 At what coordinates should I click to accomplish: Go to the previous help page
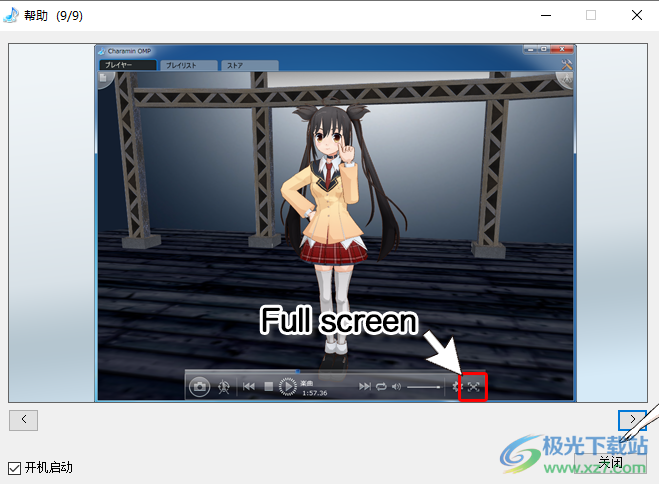point(24,420)
